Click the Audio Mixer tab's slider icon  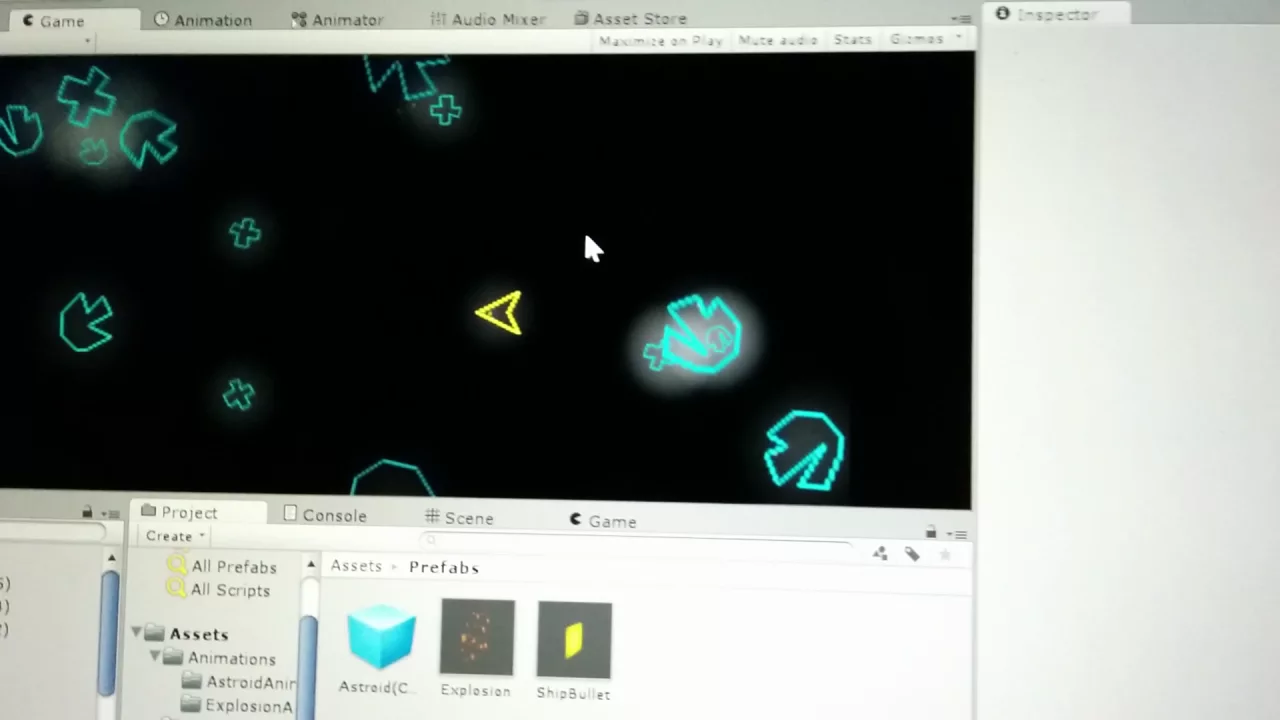point(438,18)
